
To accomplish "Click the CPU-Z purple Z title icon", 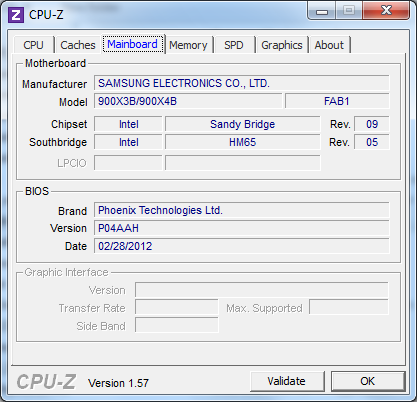I will tap(16, 15).
